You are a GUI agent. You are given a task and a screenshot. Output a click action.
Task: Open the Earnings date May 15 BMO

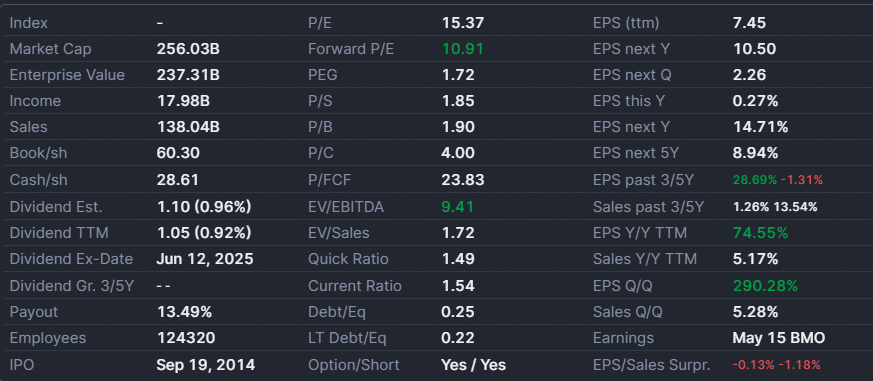tap(779, 338)
